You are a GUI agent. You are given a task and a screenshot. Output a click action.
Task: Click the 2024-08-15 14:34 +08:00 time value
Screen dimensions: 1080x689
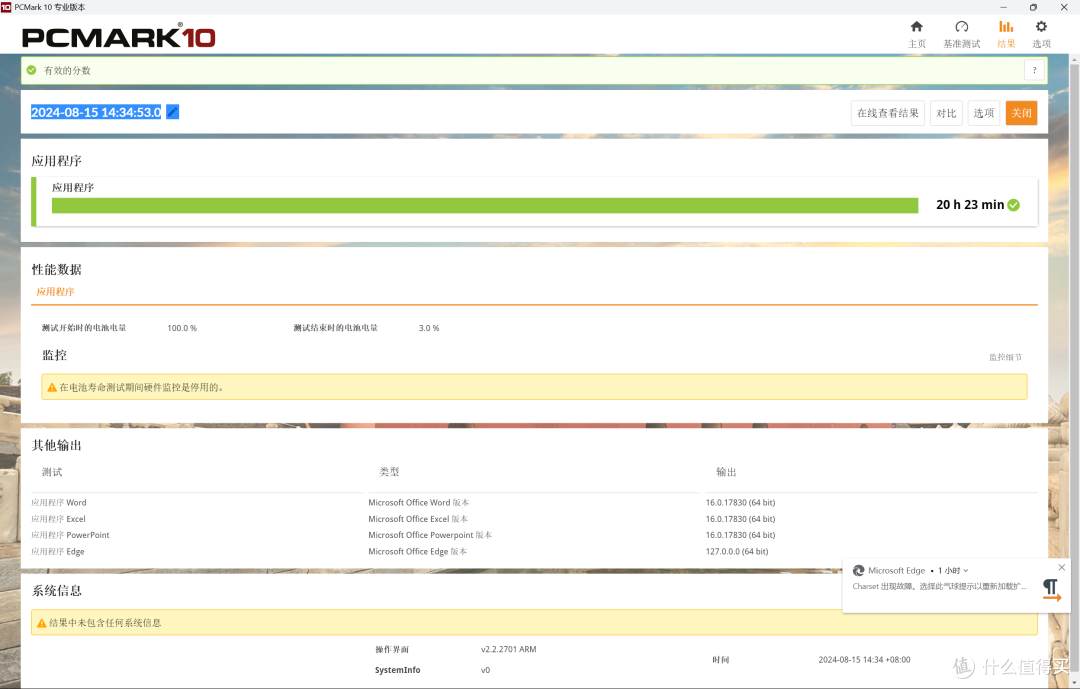tap(864, 659)
